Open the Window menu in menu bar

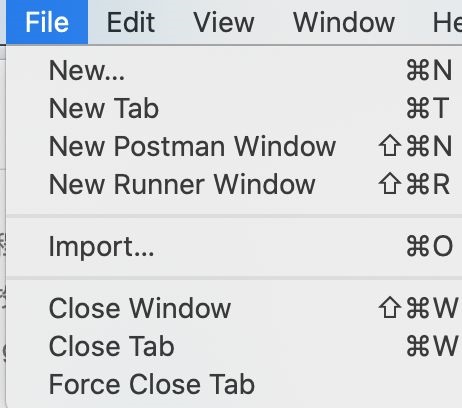pos(344,22)
